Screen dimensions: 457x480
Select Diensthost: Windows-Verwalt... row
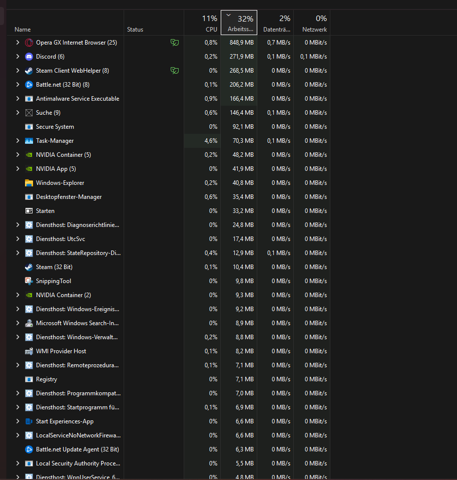coord(168,337)
